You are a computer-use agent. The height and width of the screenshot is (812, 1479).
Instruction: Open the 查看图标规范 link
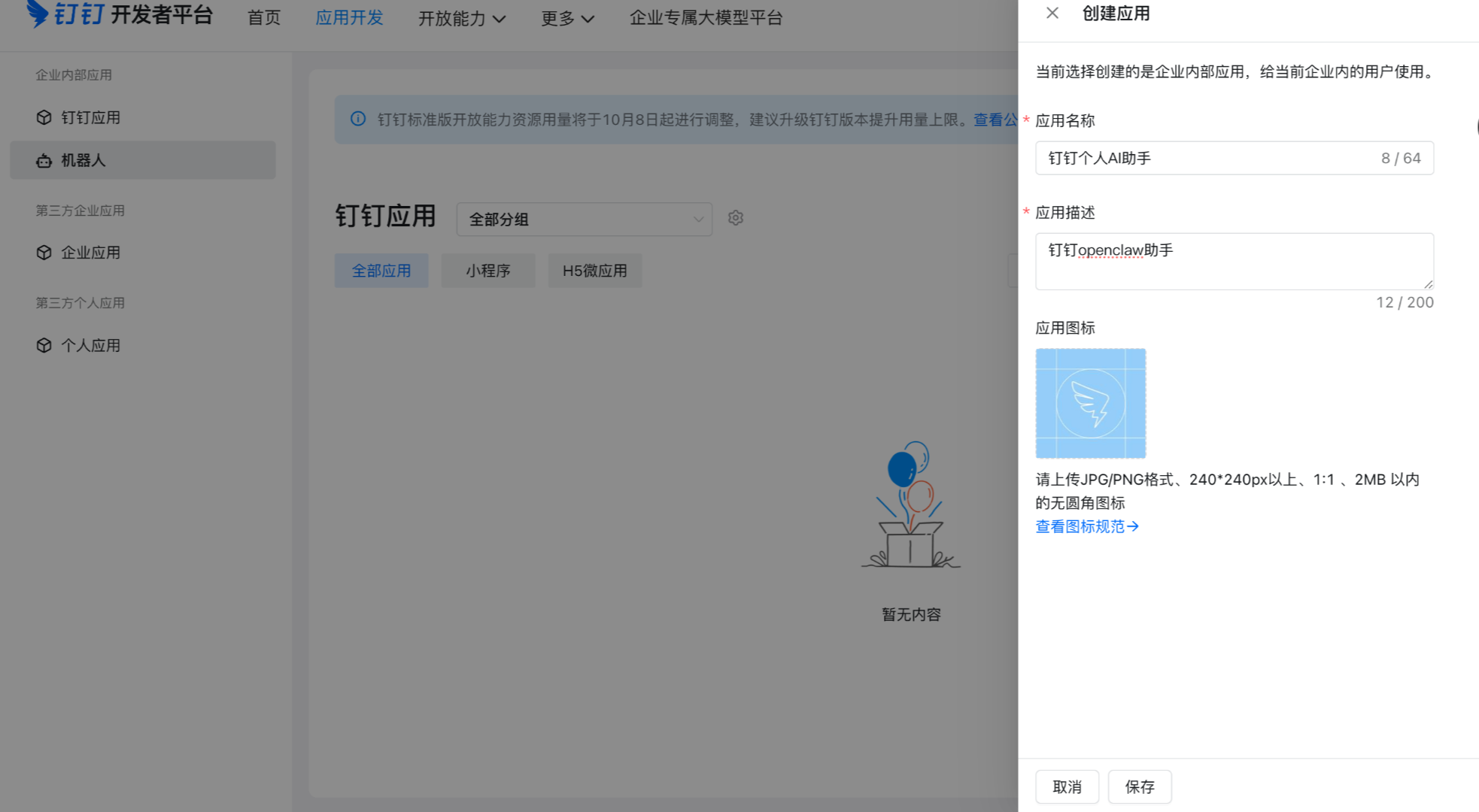1086,526
